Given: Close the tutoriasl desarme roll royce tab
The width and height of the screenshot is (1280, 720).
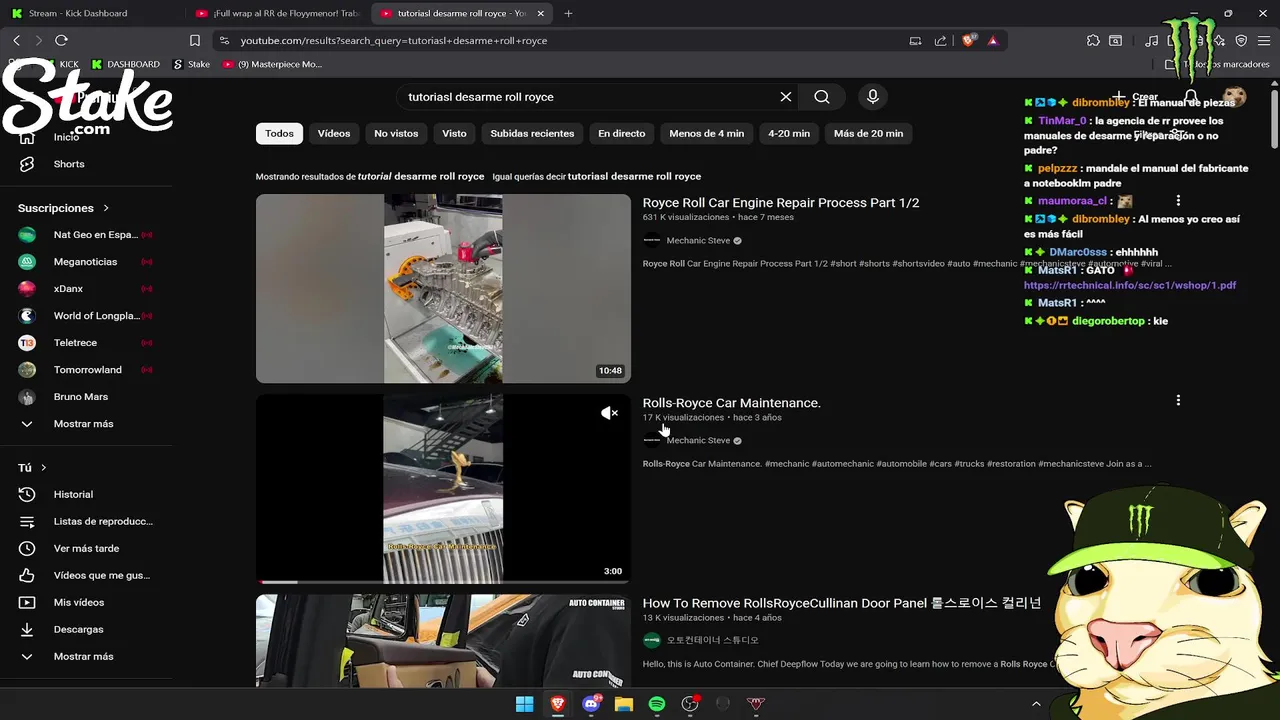Looking at the screenshot, I should click(541, 13).
